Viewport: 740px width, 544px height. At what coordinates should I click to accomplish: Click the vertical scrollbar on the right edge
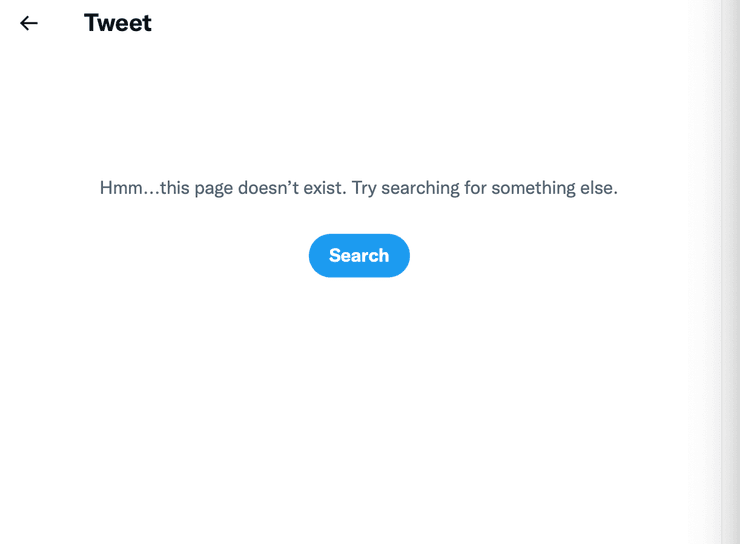pos(730,272)
